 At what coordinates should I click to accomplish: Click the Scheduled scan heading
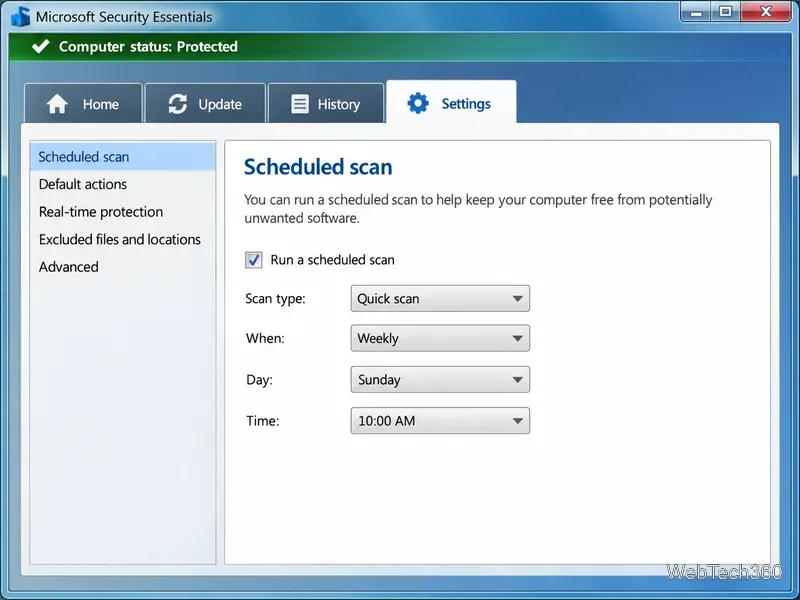318,167
